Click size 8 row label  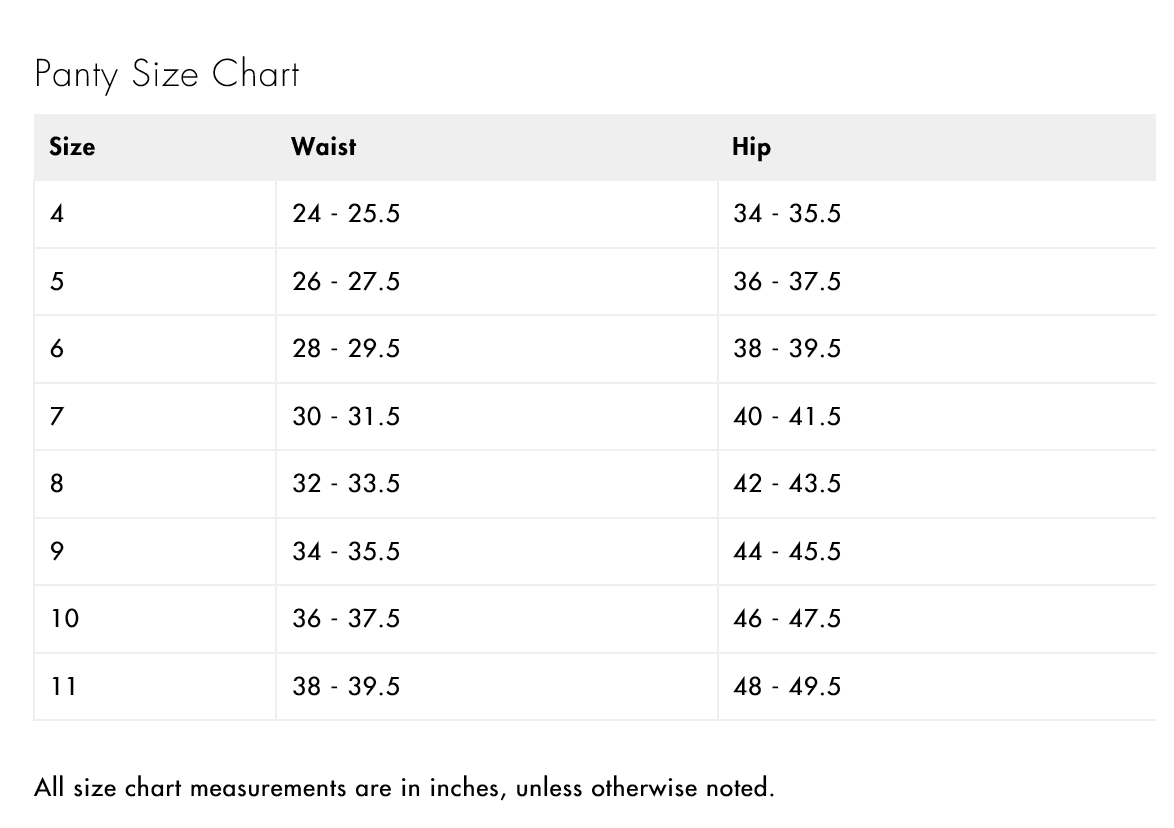point(57,484)
